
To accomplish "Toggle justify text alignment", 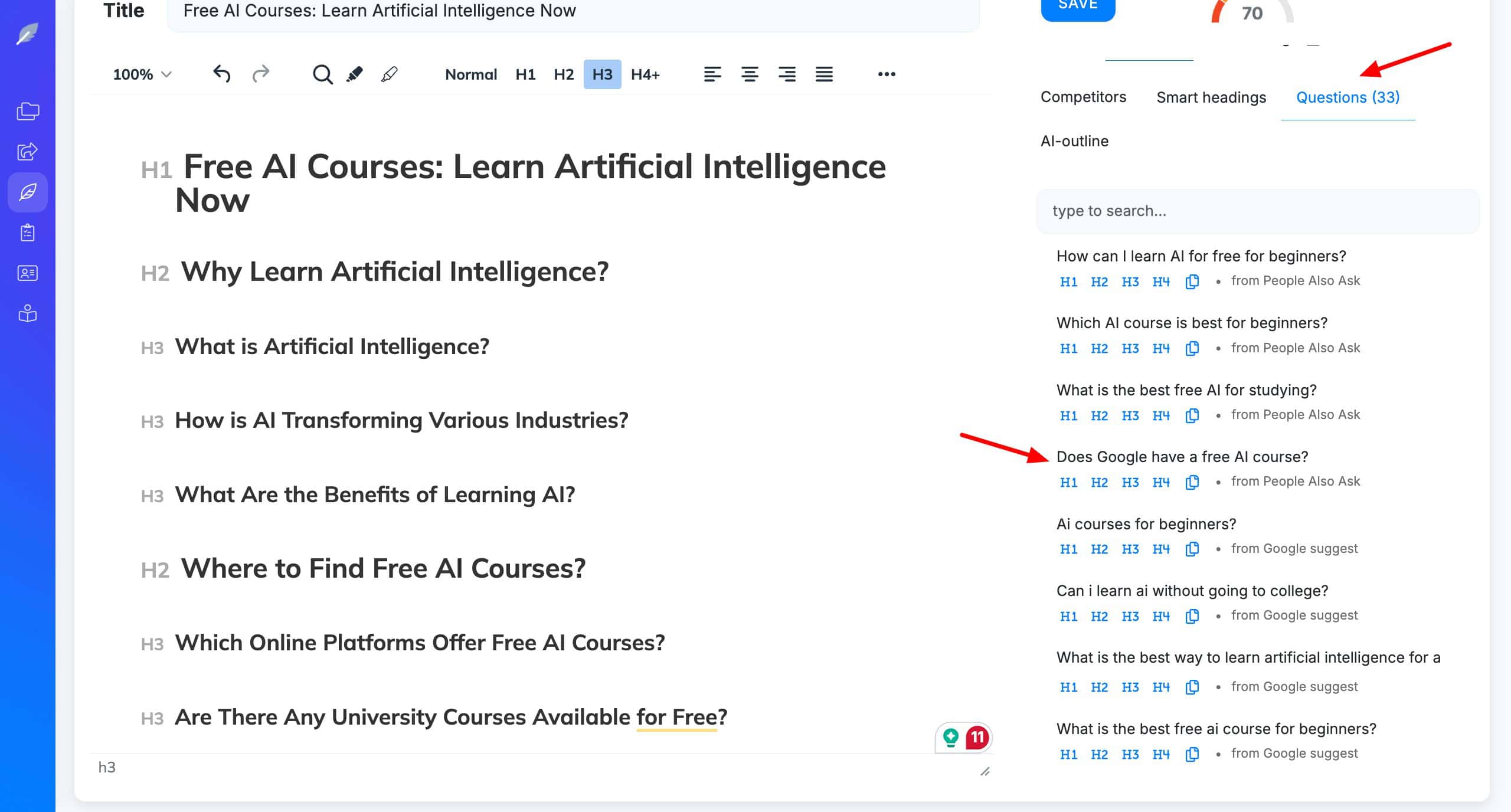I will click(x=824, y=74).
